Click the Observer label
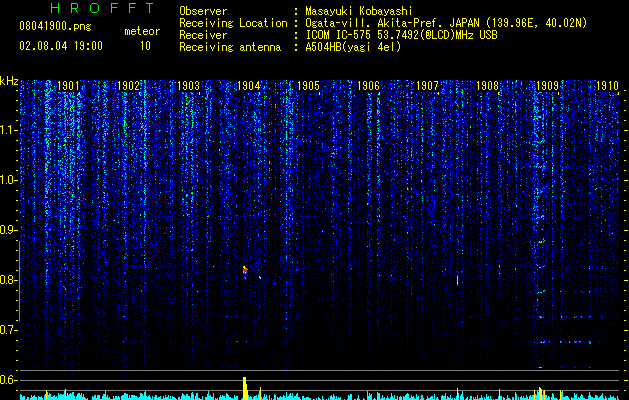The image size is (629, 400). (203, 11)
